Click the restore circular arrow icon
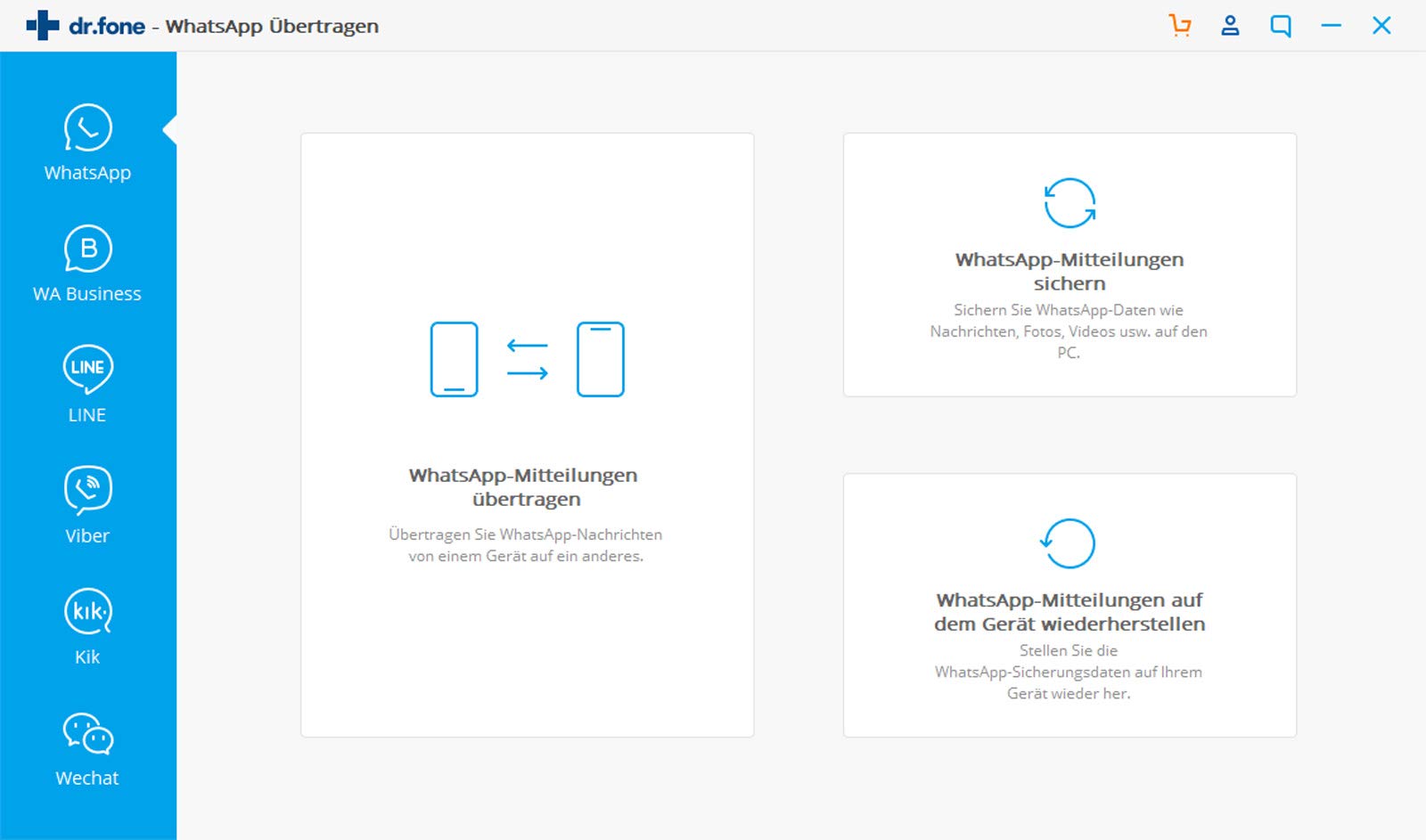1426x840 pixels. (x=1068, y=543)
